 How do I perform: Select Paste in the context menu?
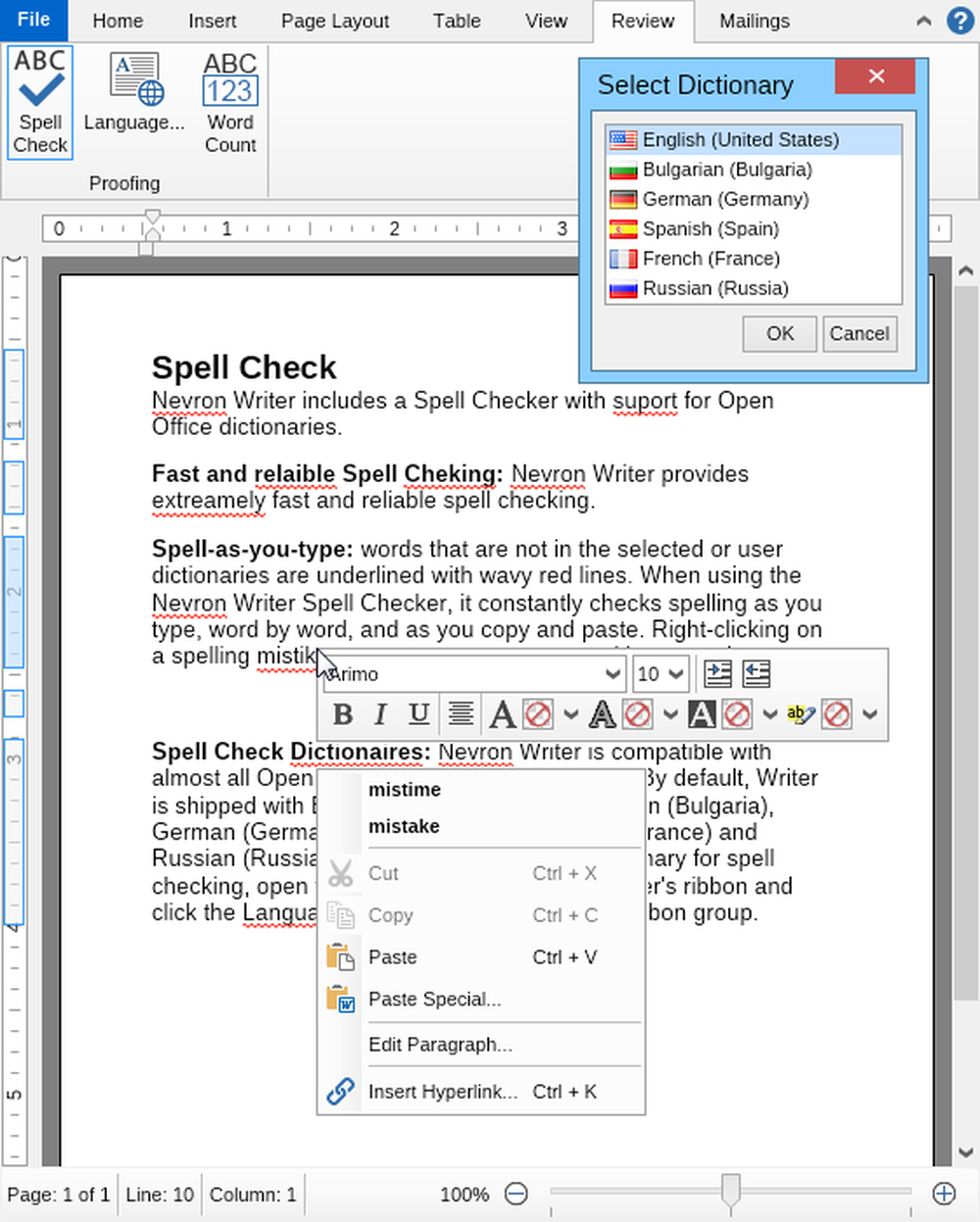(481, 956)
